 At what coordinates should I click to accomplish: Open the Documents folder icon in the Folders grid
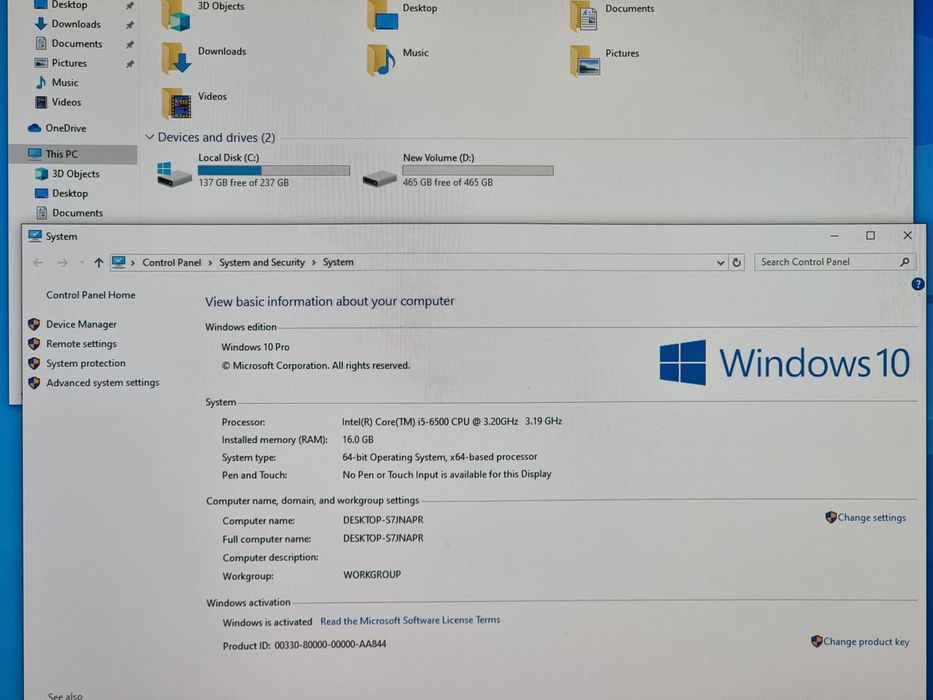(584, 16)
